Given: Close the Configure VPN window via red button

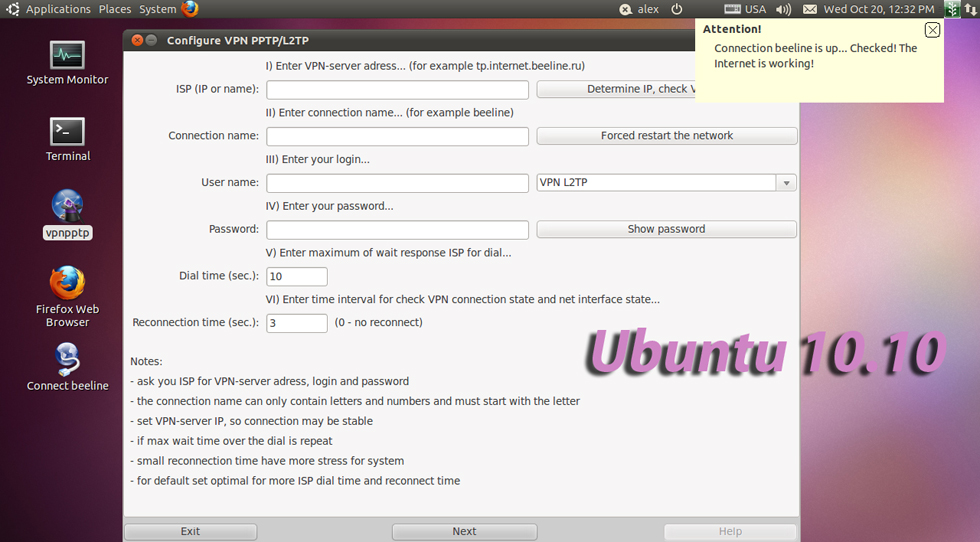Looking at the screenshot, I should tap(138, 40).
